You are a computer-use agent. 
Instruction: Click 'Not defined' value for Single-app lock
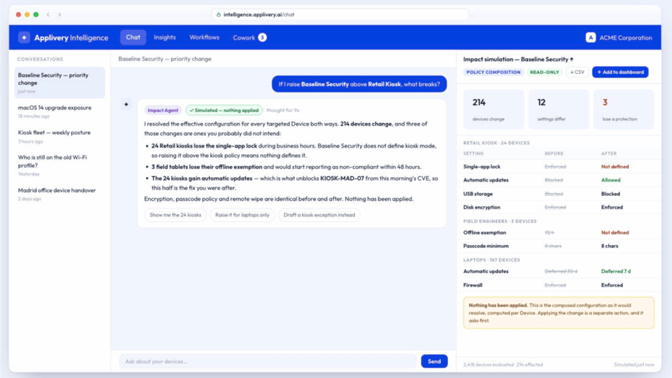615,167
